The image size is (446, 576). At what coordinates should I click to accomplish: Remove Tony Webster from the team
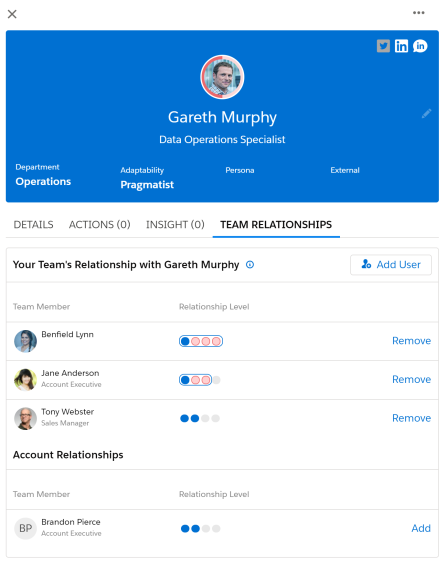(411, 418)
